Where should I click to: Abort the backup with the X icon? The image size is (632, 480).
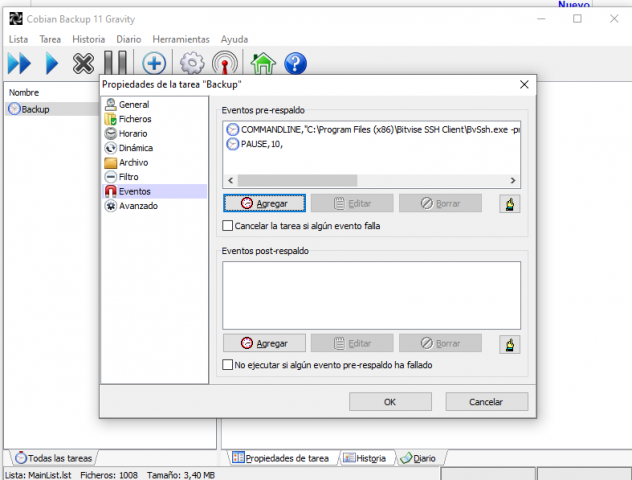click(x=83, y=63)
